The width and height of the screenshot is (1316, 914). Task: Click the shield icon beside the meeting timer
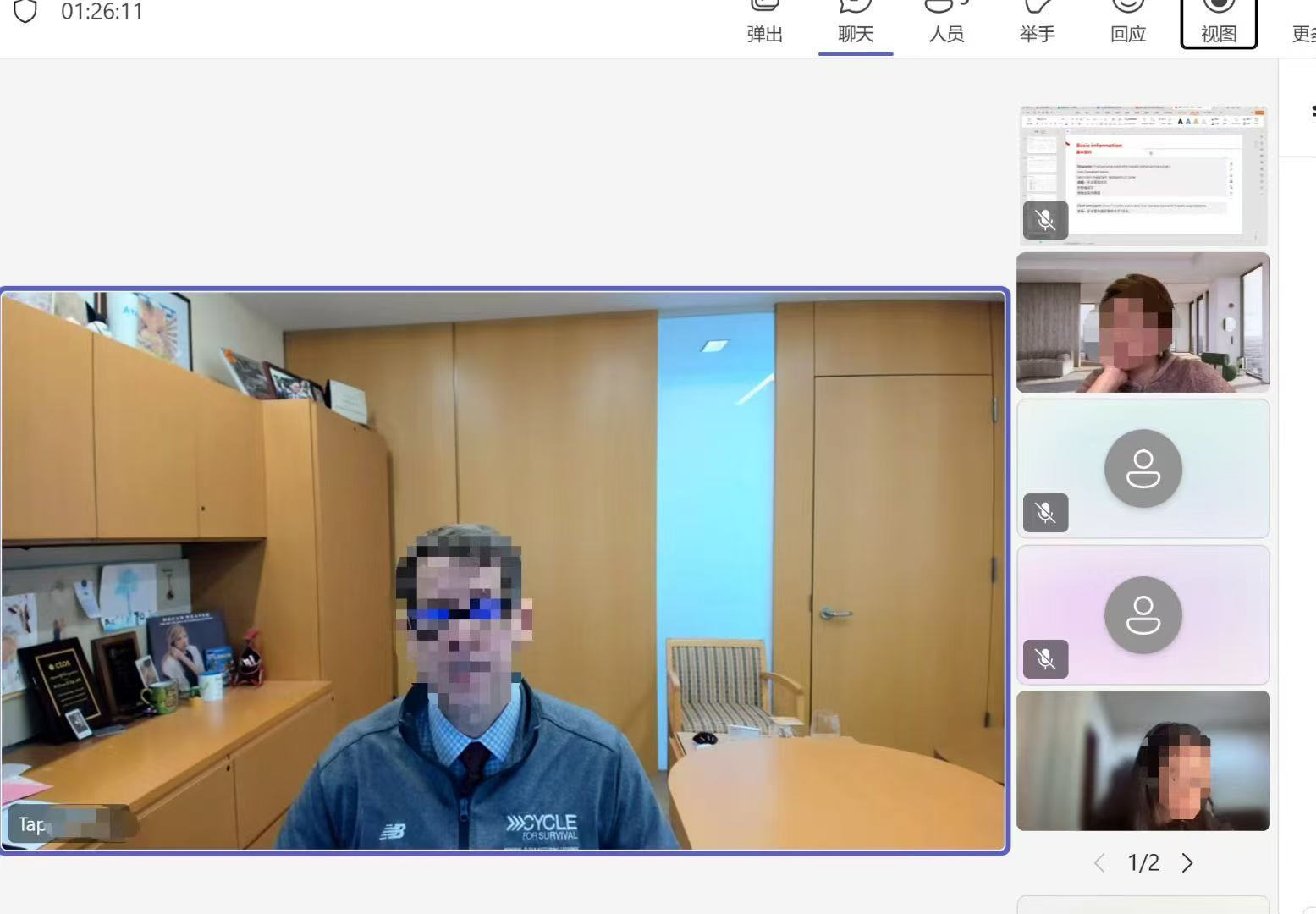tap(25, 11)
